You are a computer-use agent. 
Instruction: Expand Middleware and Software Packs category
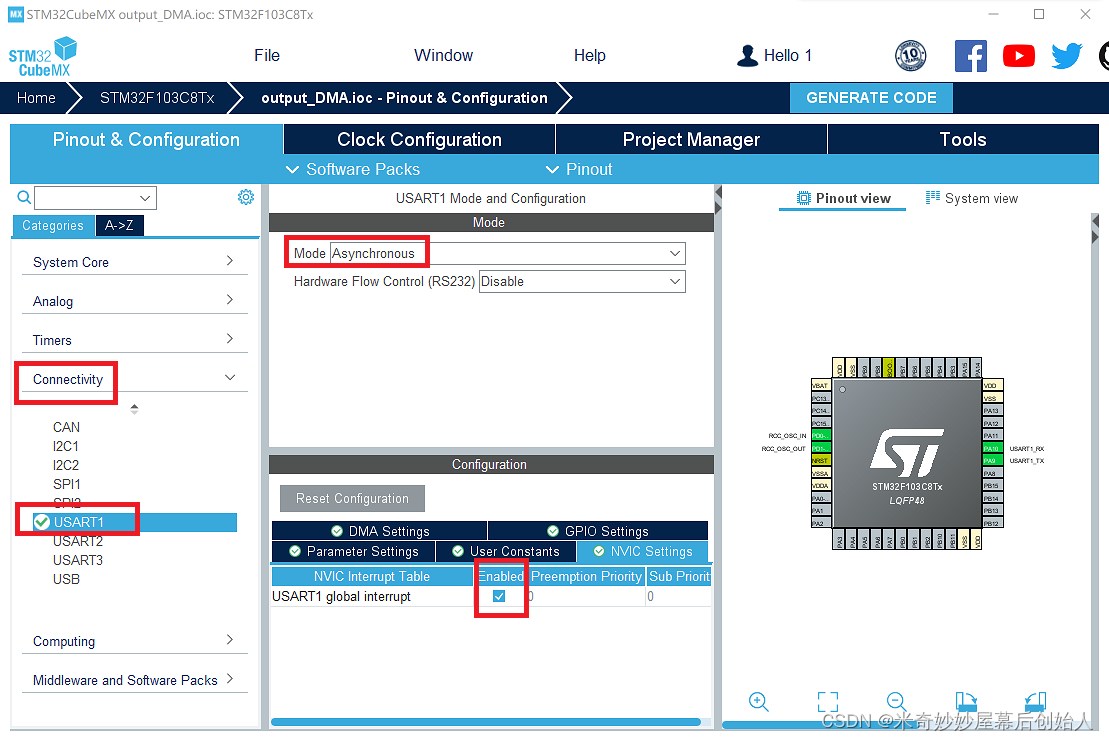click(134, 679)
